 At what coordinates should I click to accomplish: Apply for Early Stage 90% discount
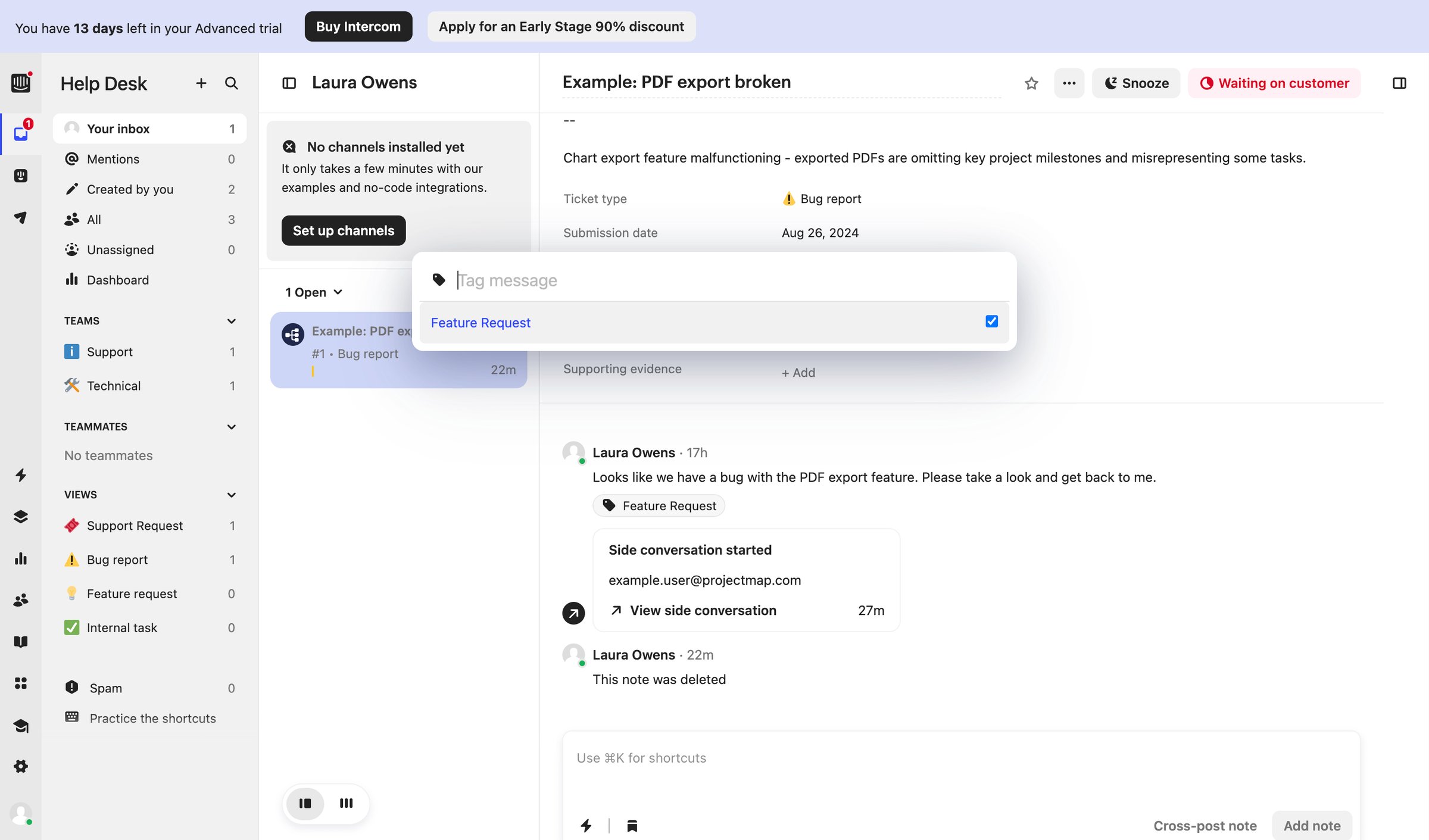click(x=561, y=27)
